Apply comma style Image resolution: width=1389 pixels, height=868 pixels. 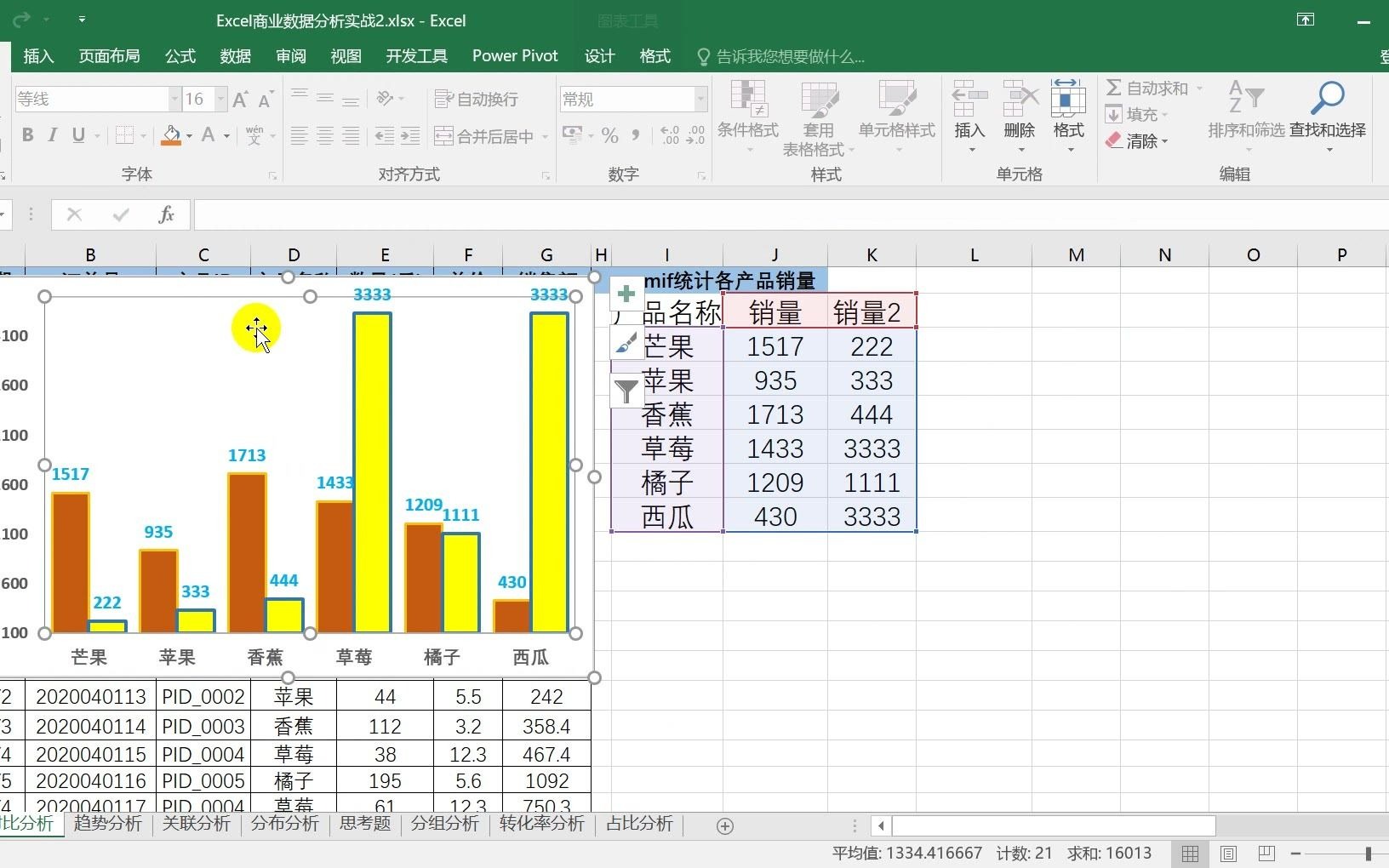pyautogui.click(x=636, y=136)
